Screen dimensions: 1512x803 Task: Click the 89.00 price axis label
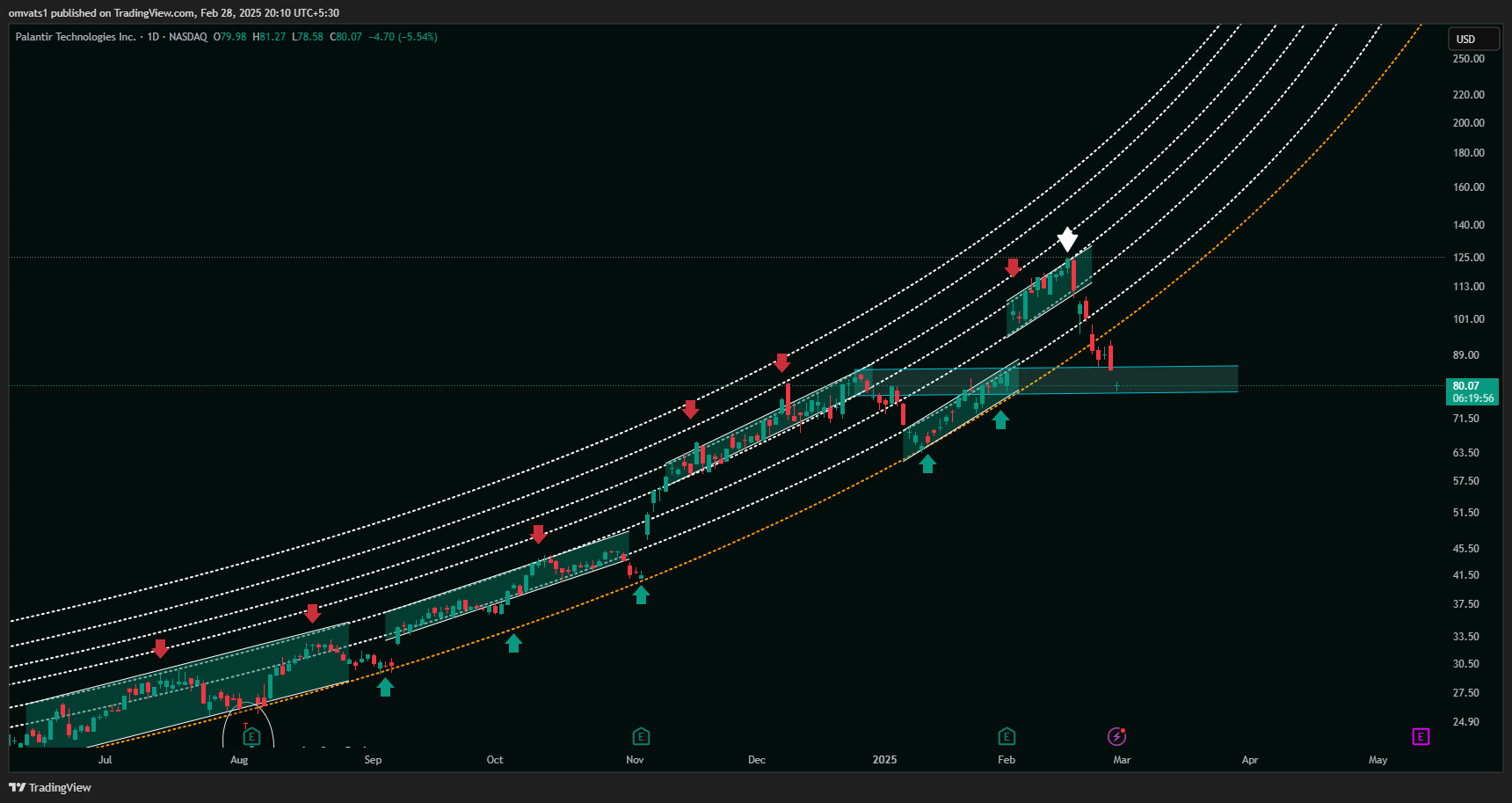(1465, 355)
